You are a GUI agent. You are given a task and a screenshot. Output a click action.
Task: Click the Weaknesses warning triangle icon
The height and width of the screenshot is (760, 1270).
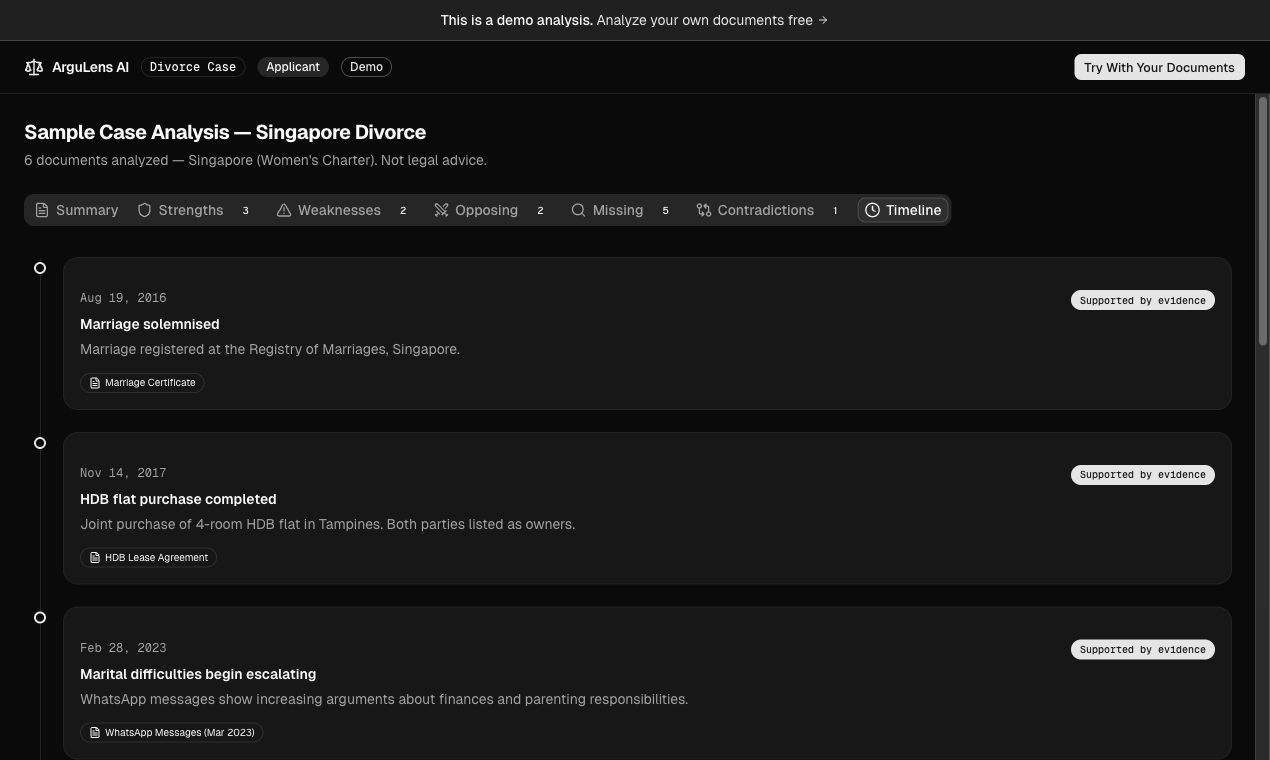tap(284, 210)
